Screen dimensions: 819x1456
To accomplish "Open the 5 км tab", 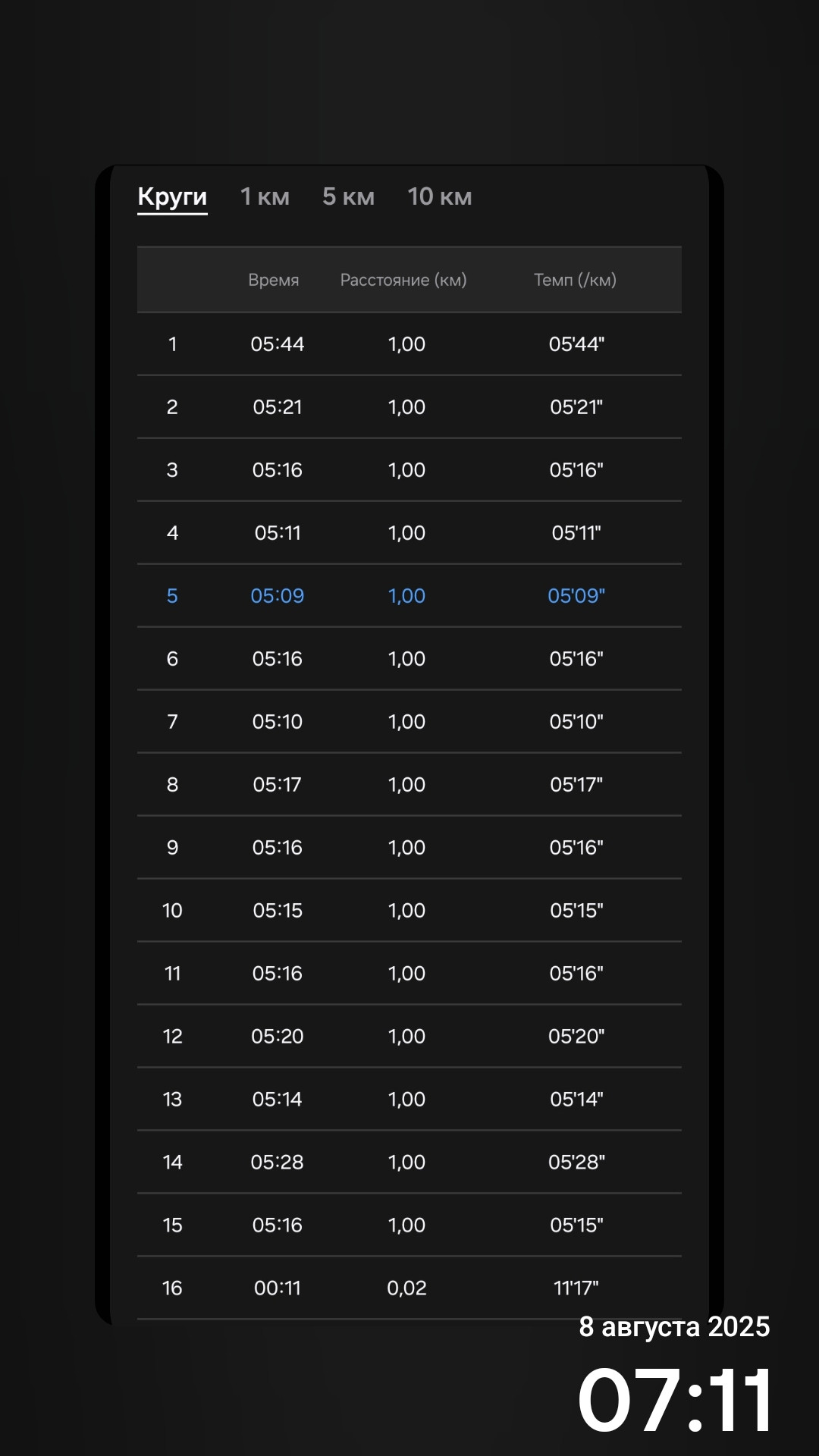I will (348, 196).
